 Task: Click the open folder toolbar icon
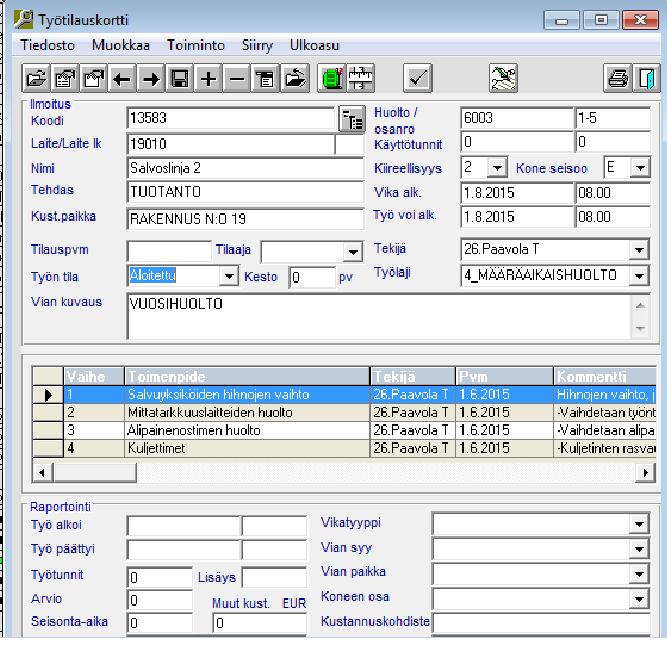pos(36,78)
